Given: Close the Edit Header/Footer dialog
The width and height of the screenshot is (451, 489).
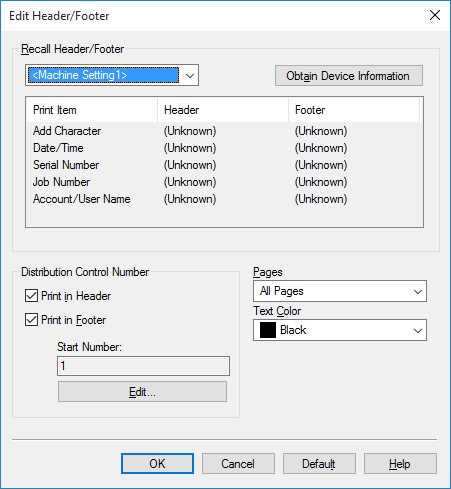Looking at the screenshot, I should (x=435, y=15).
